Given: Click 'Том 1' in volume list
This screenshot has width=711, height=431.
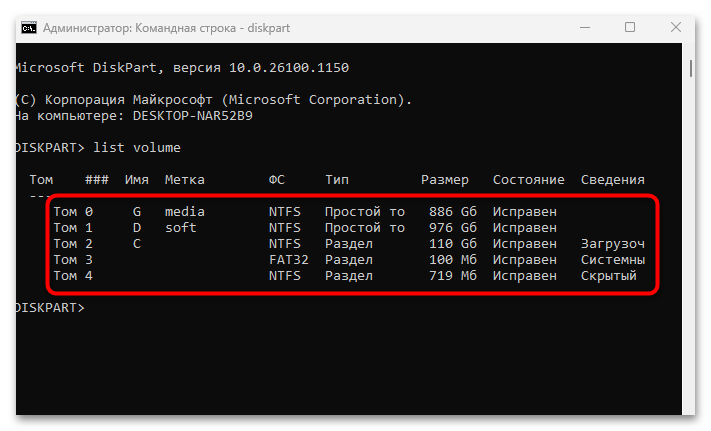Looking at the screenshot, I should tap(73, 228).
